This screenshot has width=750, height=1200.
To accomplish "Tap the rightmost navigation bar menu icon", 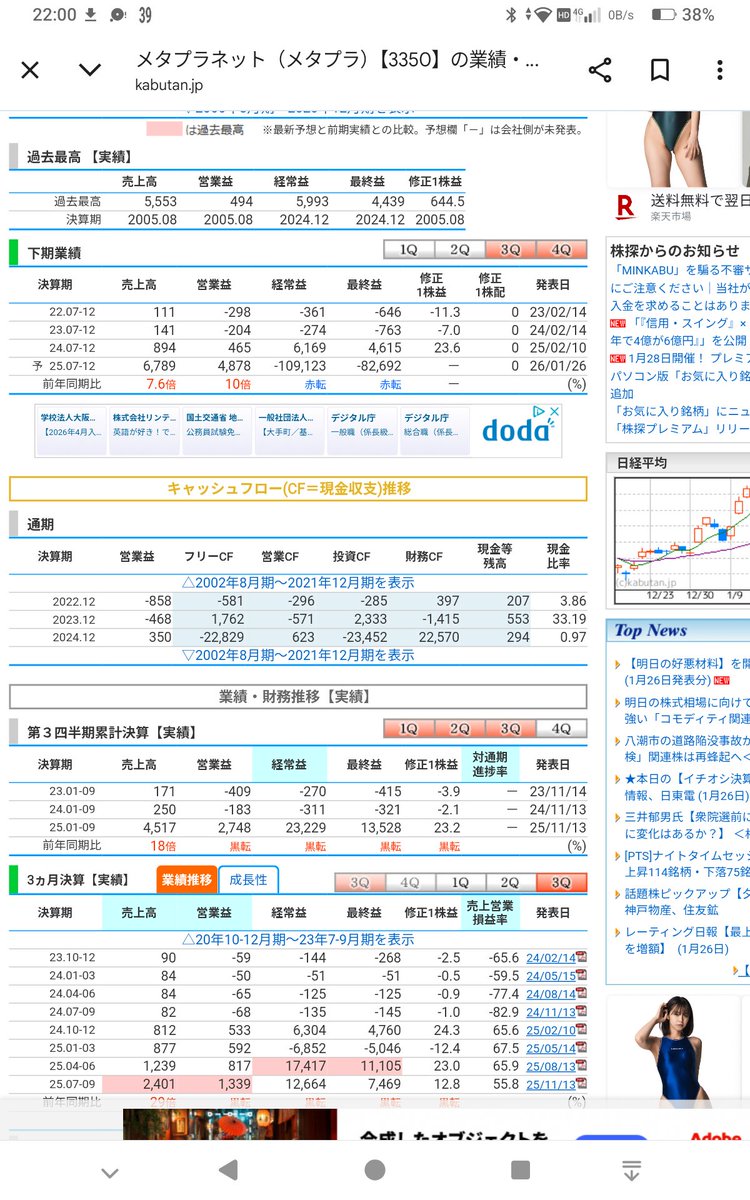I will [x=631, y=1170].
